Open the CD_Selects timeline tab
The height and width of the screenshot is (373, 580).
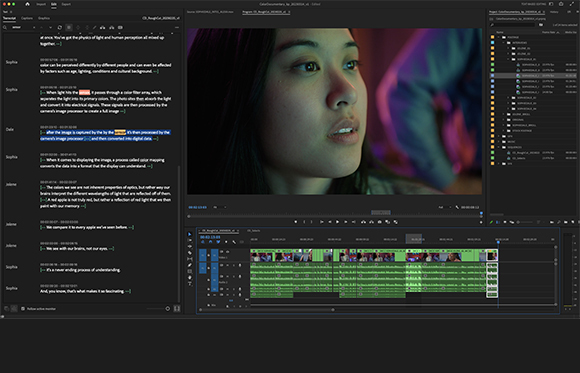(254, 231)
